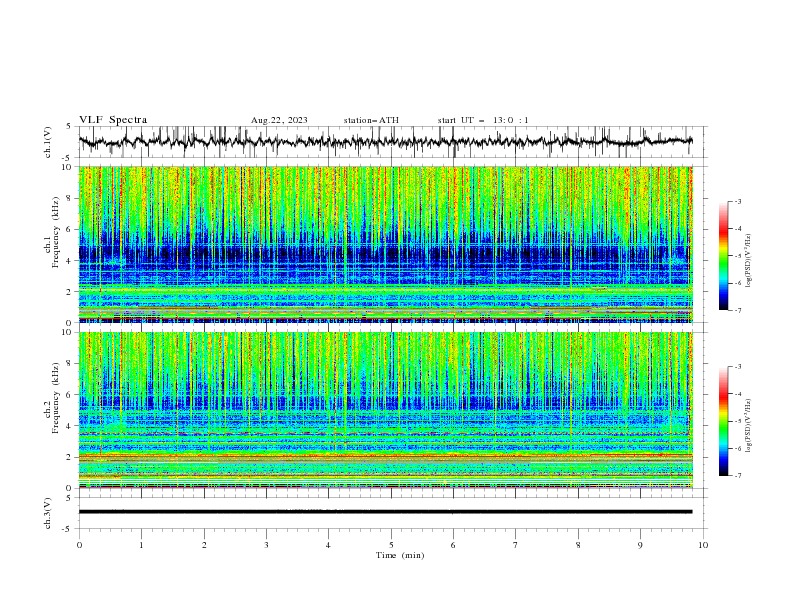Screen dimensions: 792x612
Task: Click time axis tick label "8"
Action: (578, 545)
